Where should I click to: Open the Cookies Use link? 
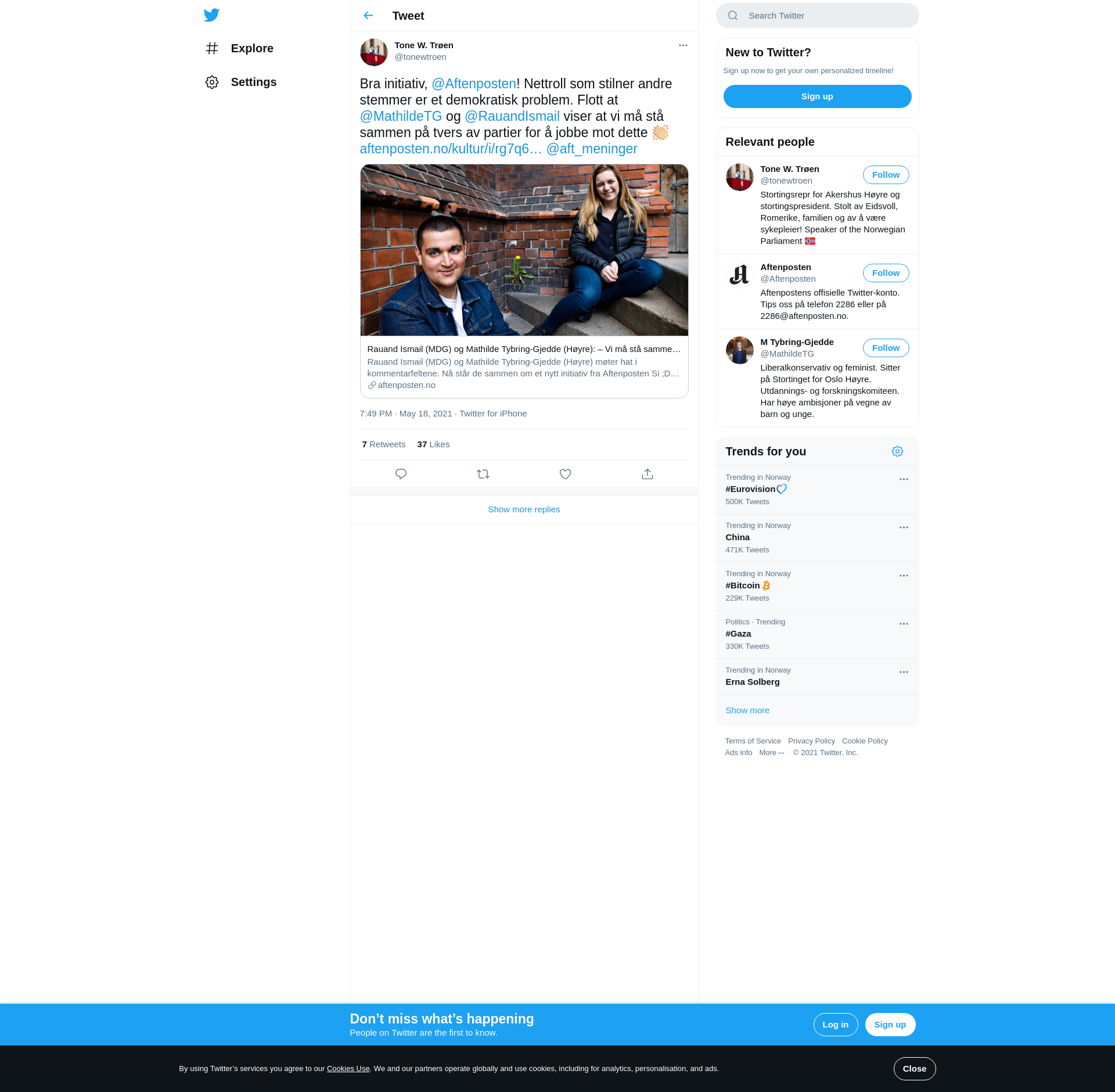tap(348, 1069)
